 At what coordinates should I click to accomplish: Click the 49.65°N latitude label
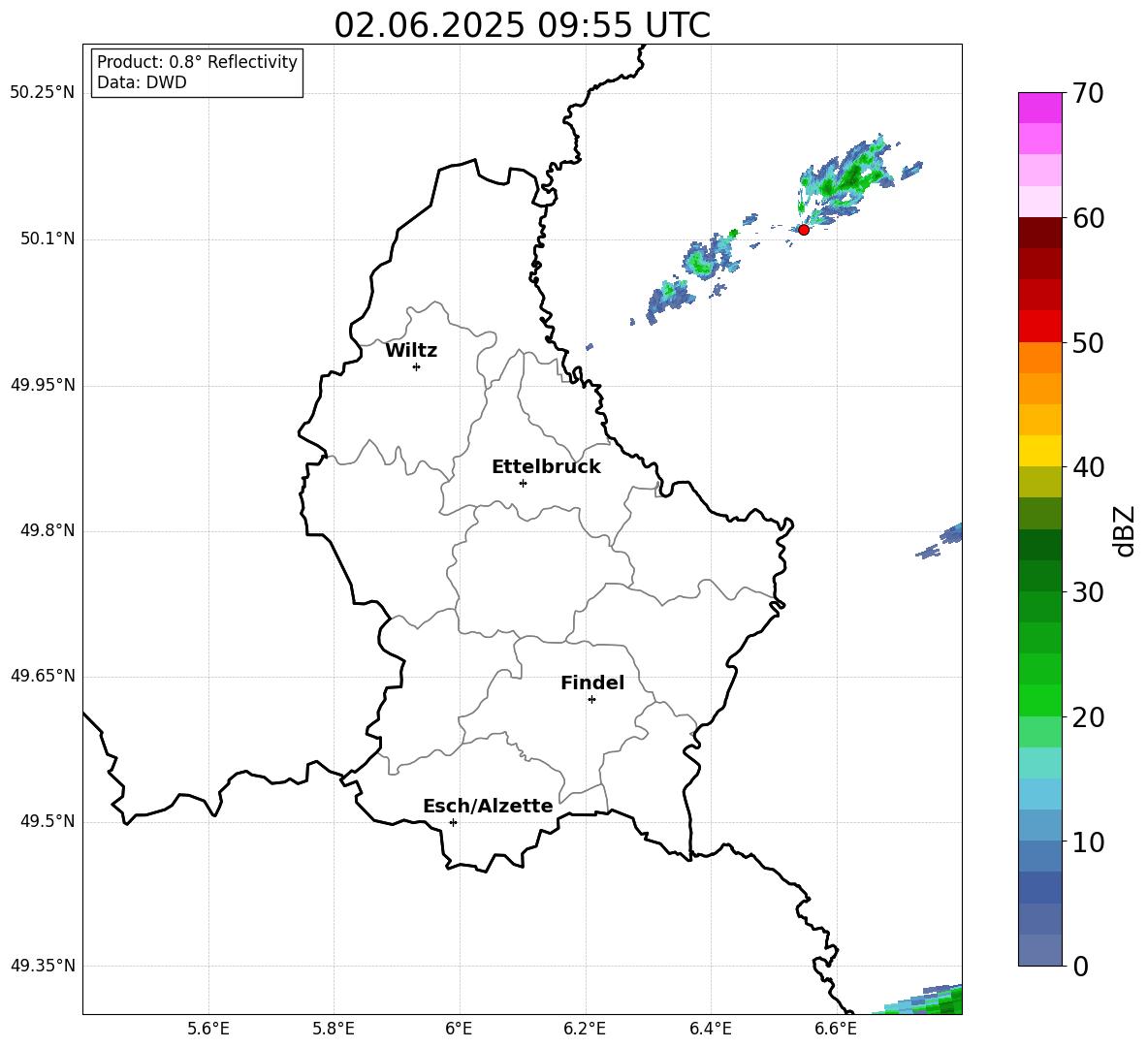tap(43, 676)
